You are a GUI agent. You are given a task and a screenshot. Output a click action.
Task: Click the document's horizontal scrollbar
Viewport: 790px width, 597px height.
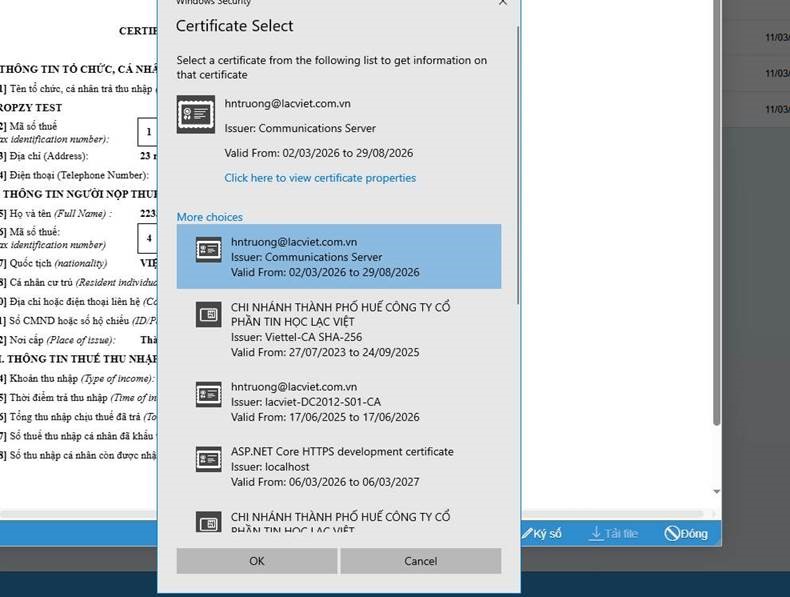[80, 514]
